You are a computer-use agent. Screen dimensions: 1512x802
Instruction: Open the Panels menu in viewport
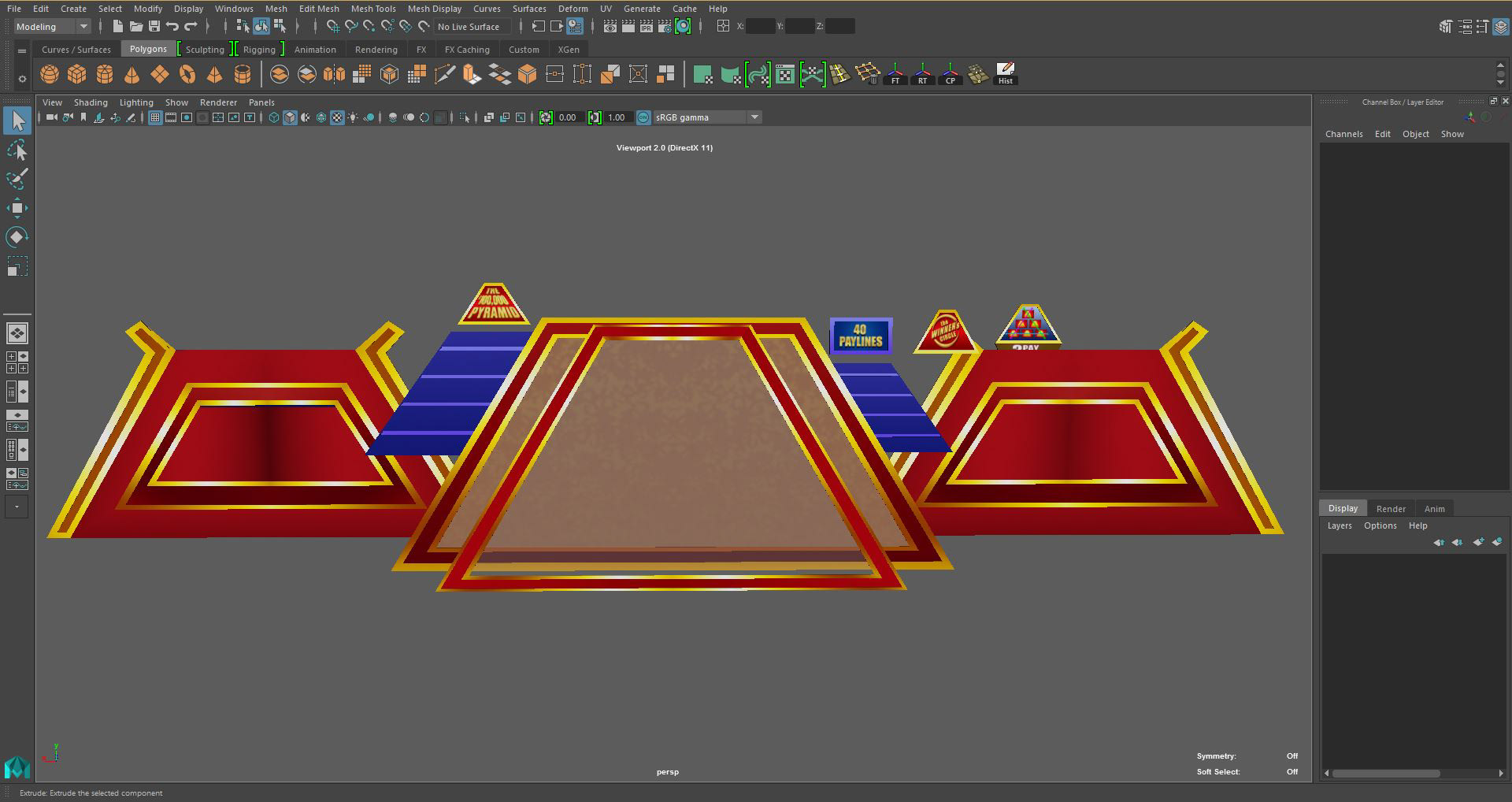click(x=261, y=102)
